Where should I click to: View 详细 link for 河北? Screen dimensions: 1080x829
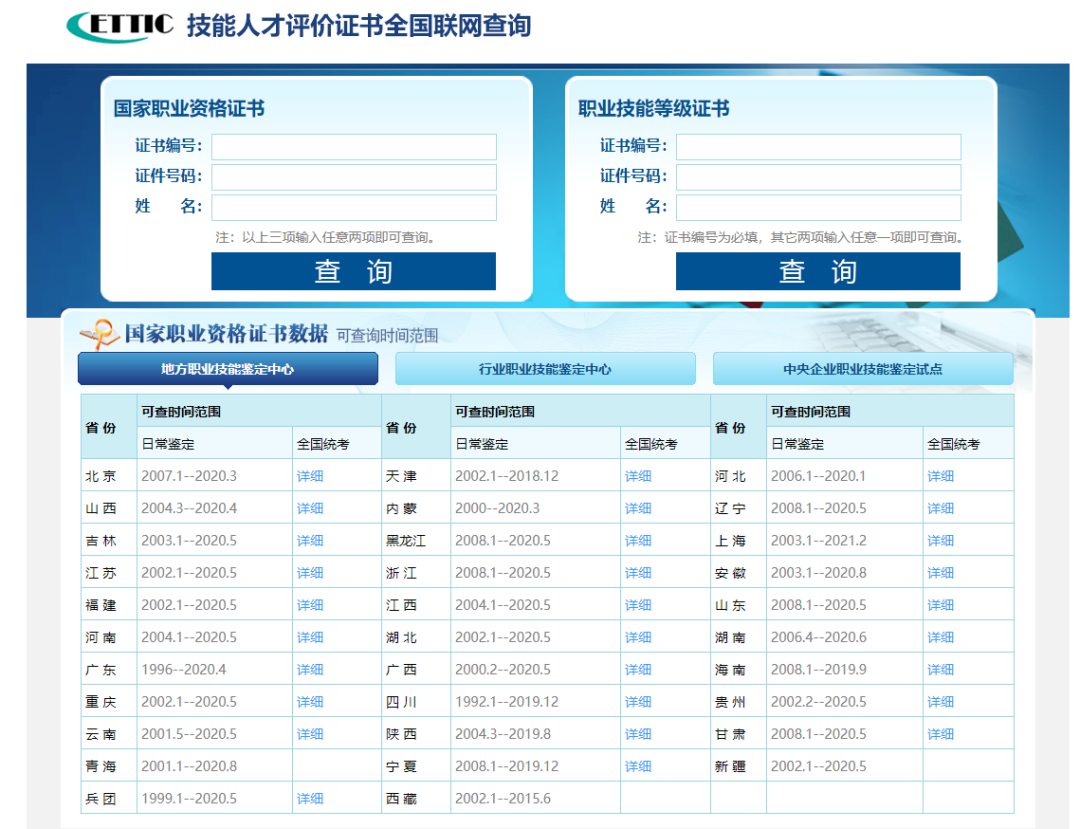[940, 476]
